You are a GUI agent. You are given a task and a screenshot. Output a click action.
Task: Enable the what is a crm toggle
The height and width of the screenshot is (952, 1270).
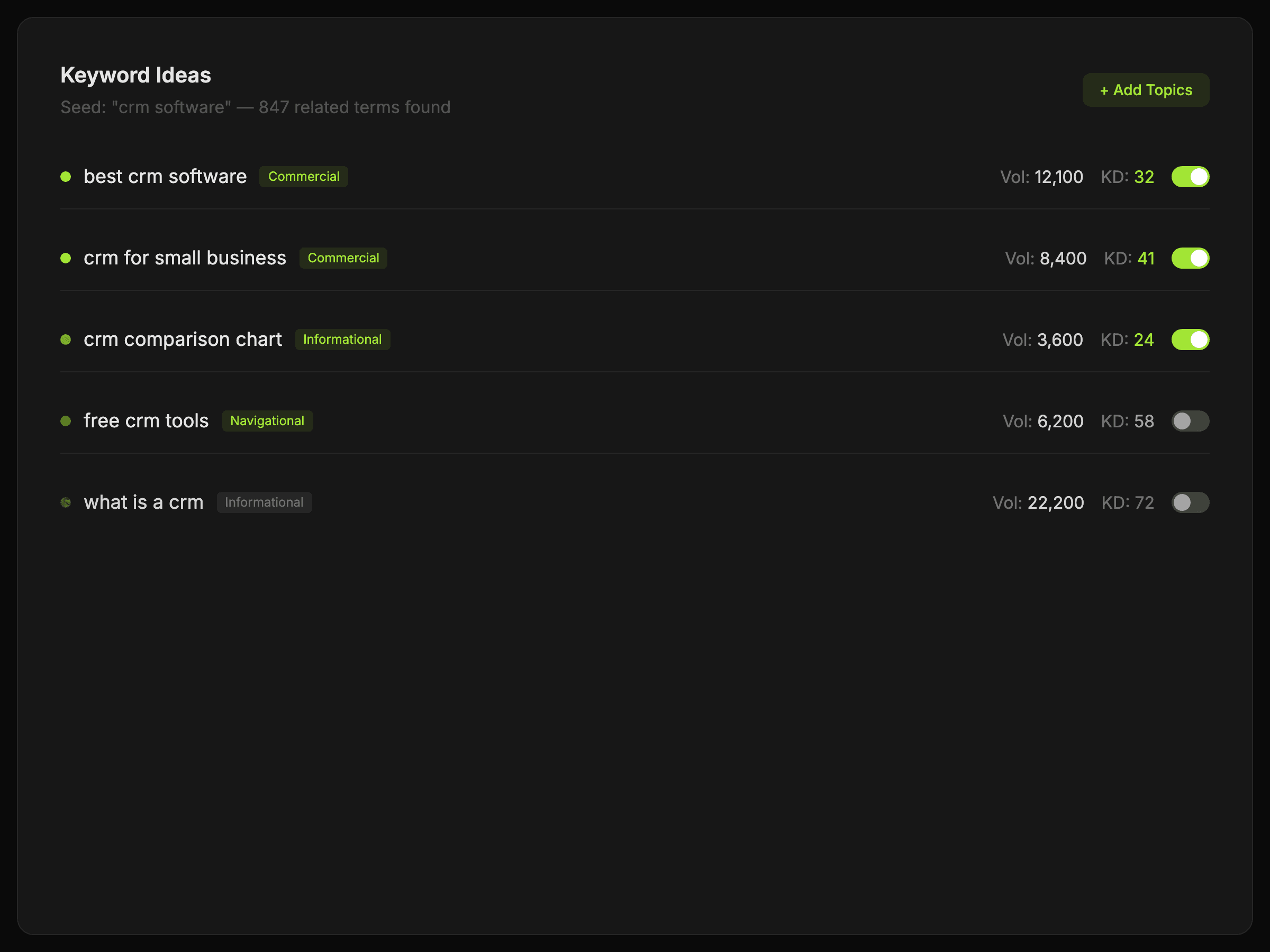tap(1190, 502)
